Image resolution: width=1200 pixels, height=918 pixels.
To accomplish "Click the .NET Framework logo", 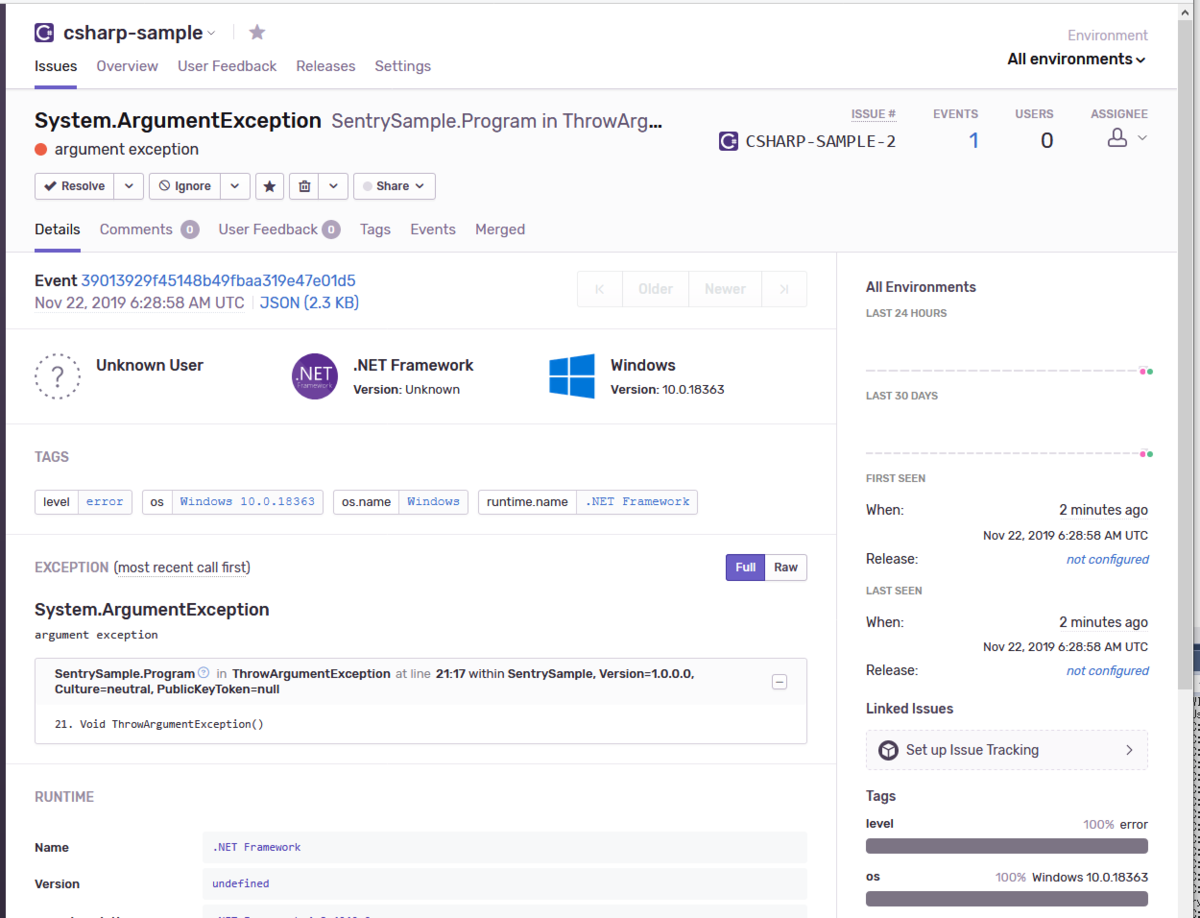I will [x=315, y=377].
